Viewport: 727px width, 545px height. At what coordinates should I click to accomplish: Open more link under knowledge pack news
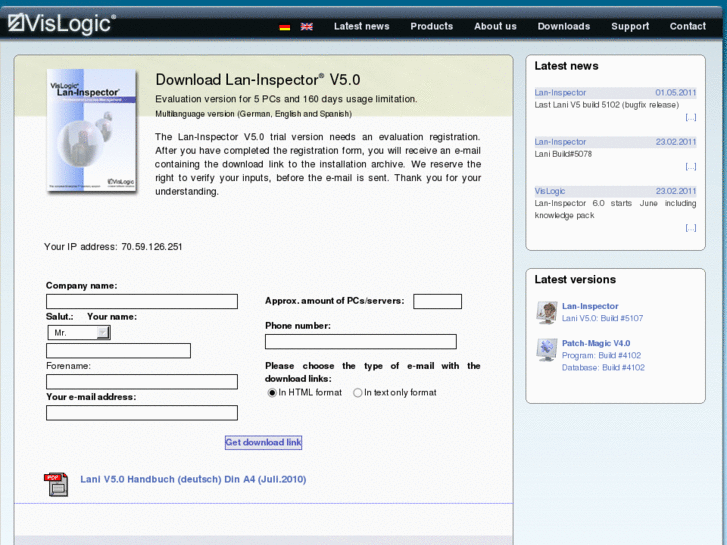click(x=691, y=228)
